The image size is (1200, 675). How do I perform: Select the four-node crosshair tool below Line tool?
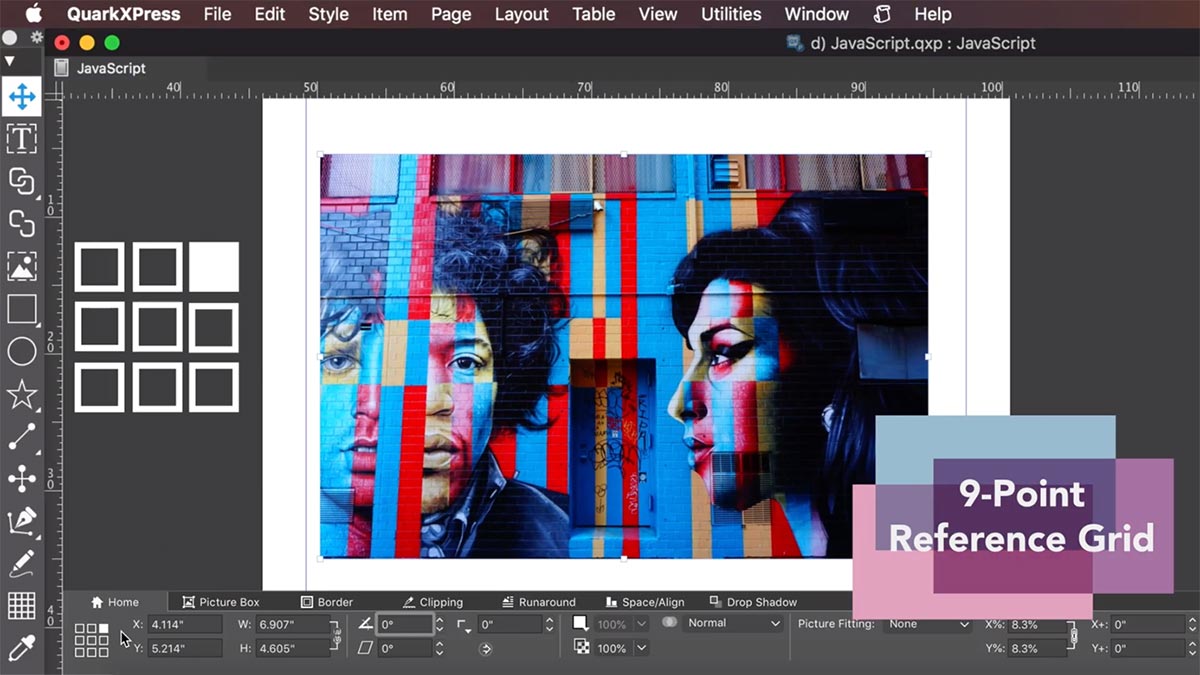click(22, 478)
